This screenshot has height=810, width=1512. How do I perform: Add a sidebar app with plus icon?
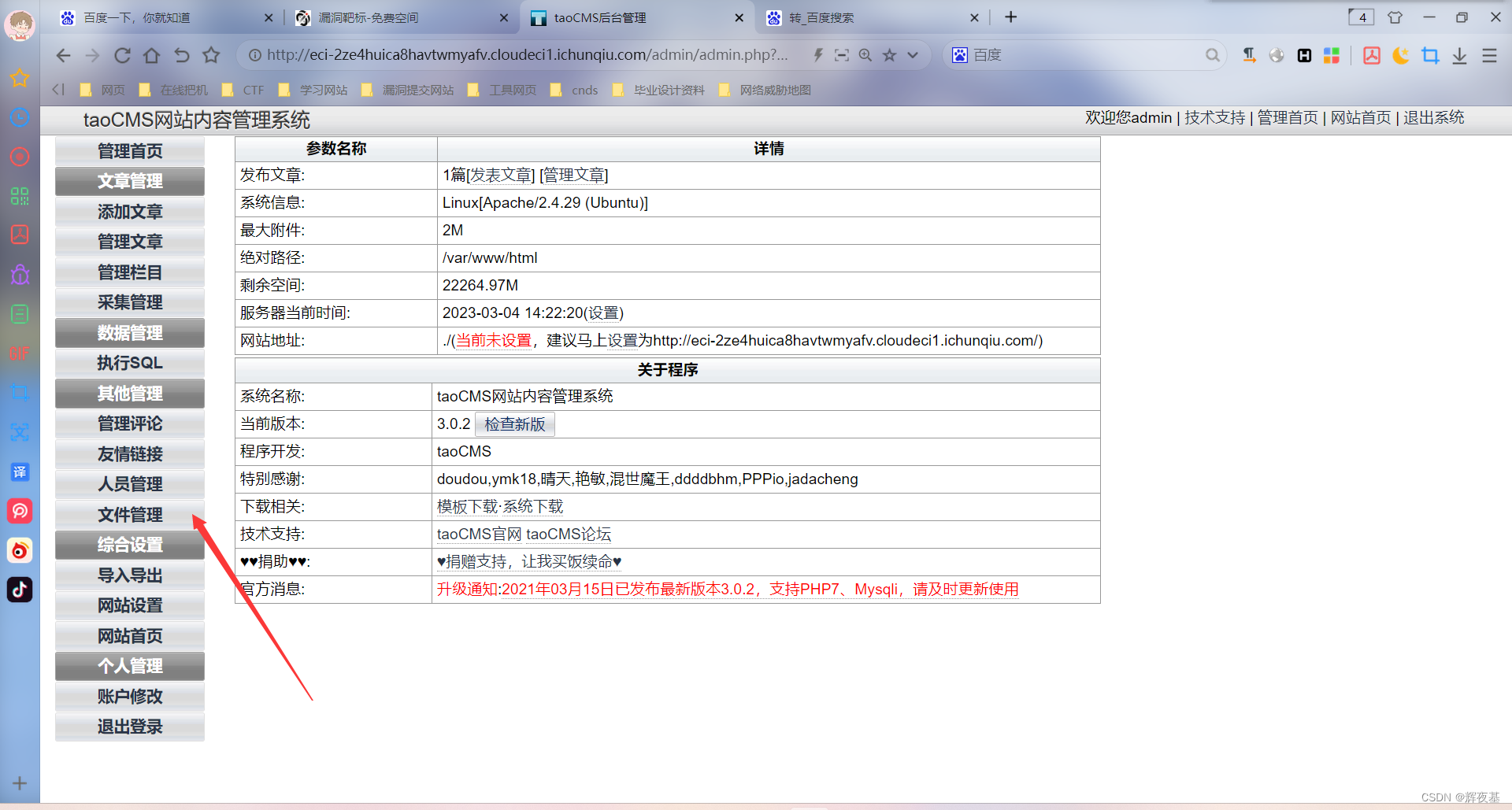(x=20, y=783)
